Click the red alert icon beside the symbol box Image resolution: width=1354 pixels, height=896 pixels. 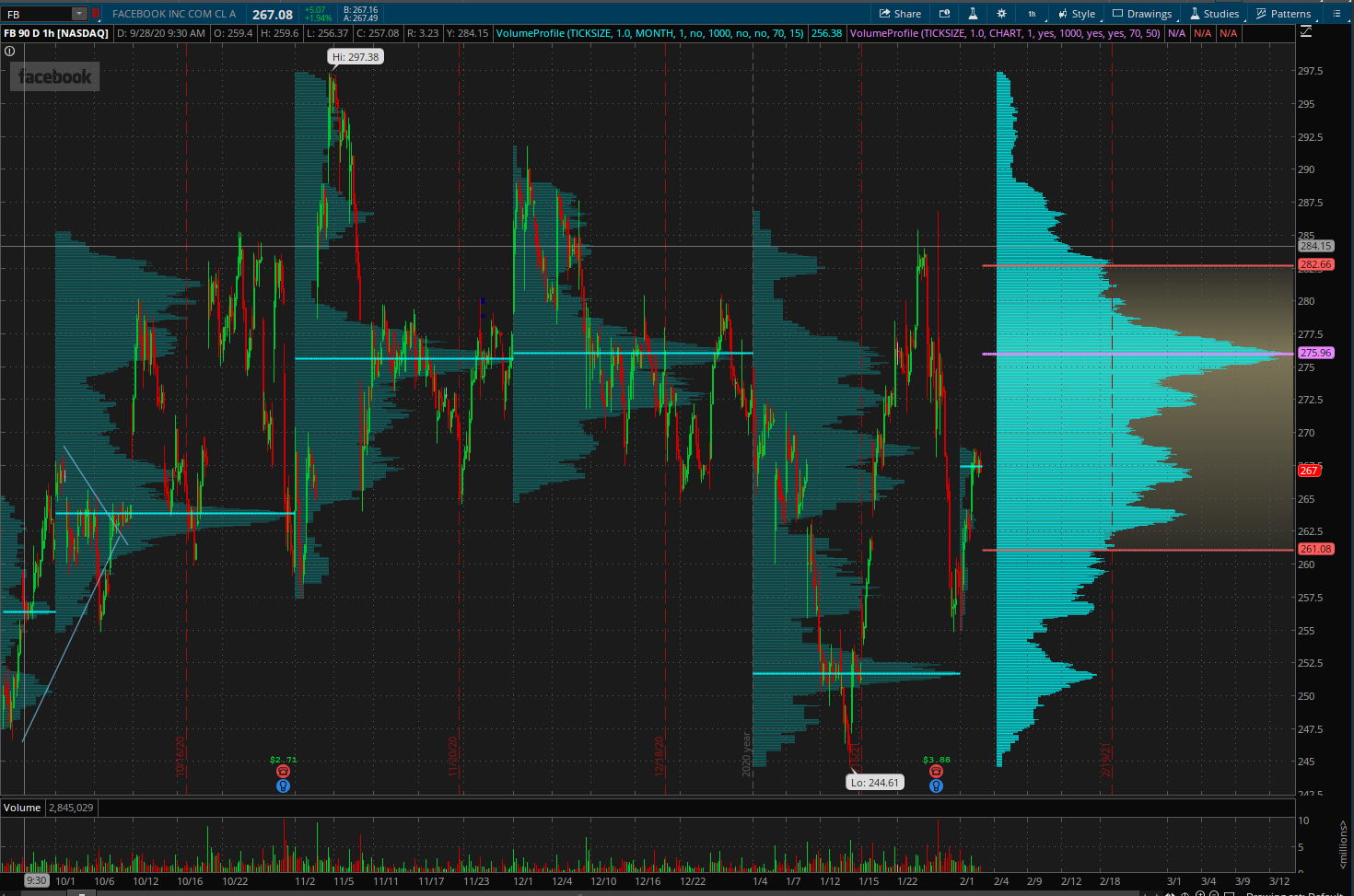[x=95, y=14]
